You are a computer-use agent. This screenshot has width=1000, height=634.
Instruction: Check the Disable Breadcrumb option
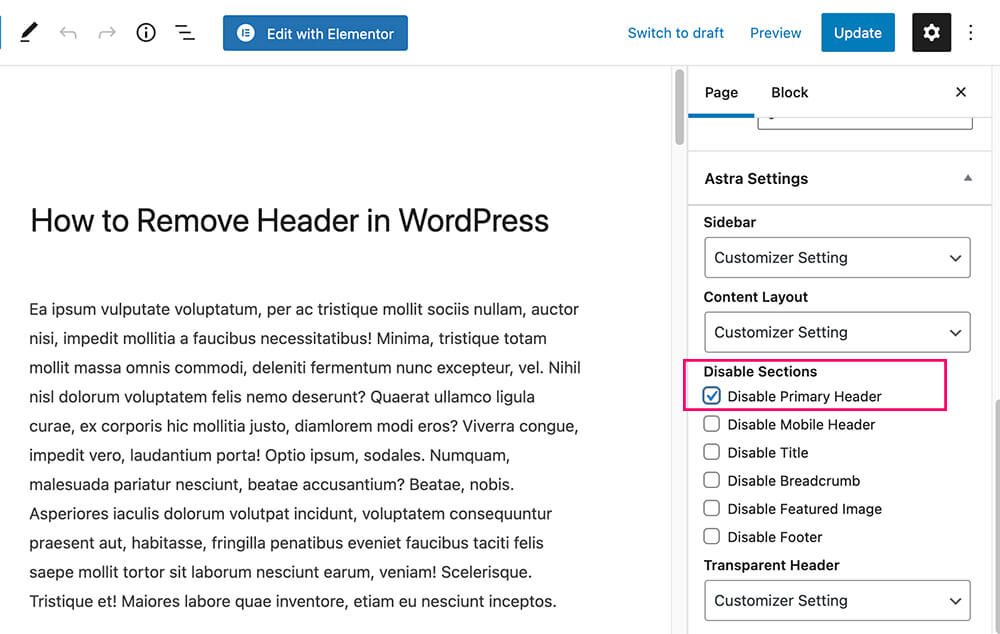coord(711,481)
